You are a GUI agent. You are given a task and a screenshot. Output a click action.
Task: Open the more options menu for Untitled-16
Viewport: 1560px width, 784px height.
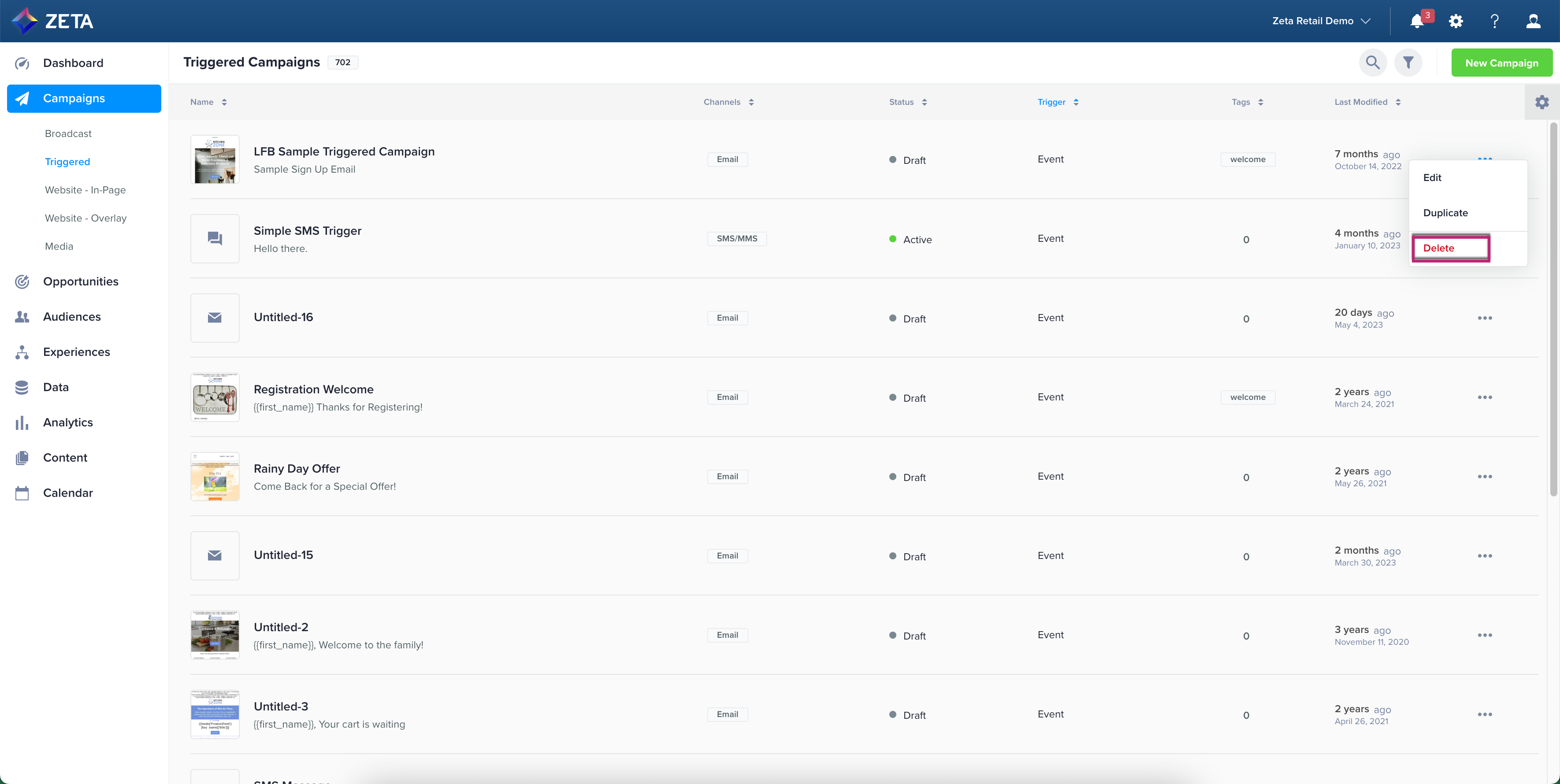(1484, 318)
